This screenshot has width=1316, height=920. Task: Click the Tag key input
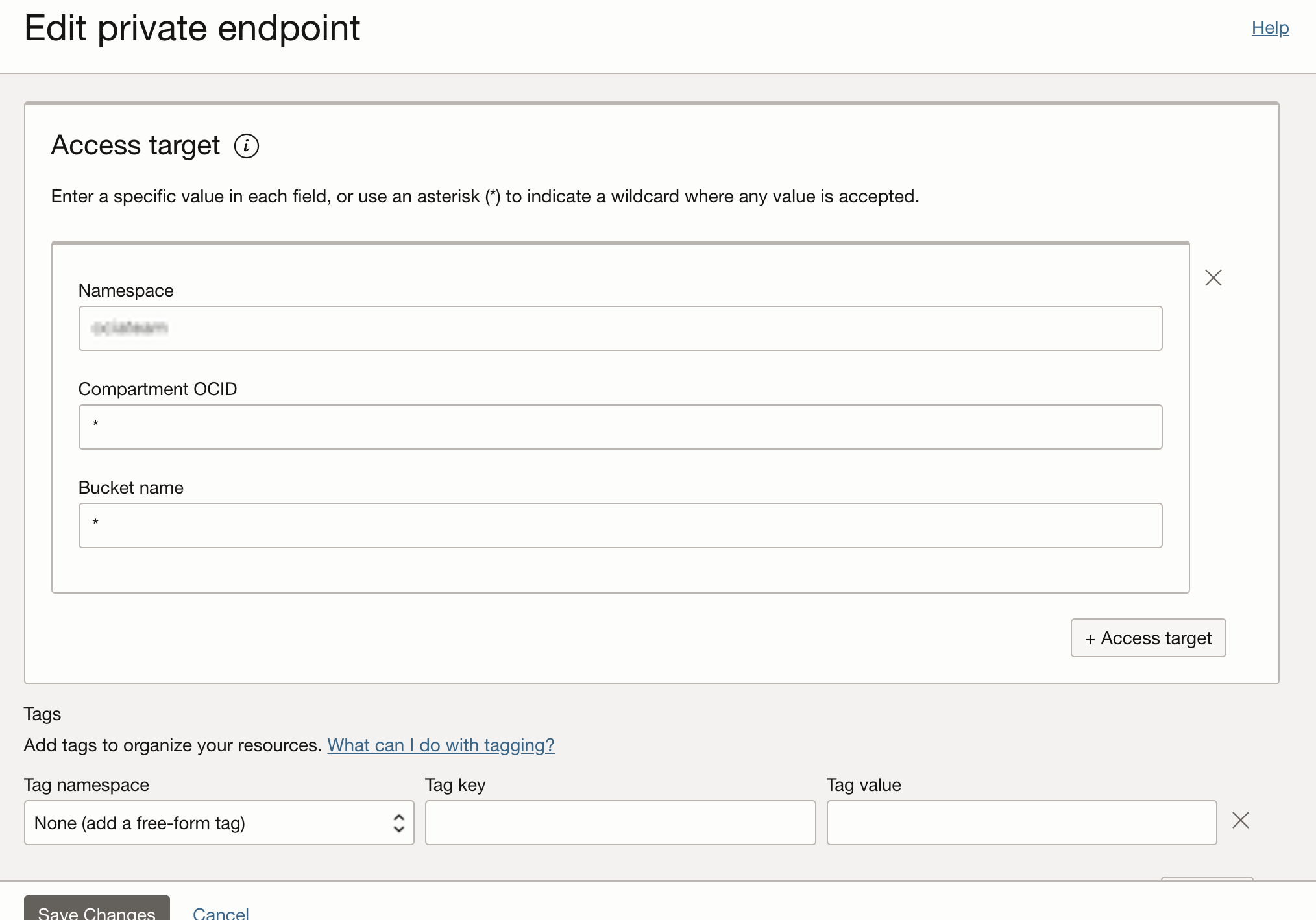620,823
